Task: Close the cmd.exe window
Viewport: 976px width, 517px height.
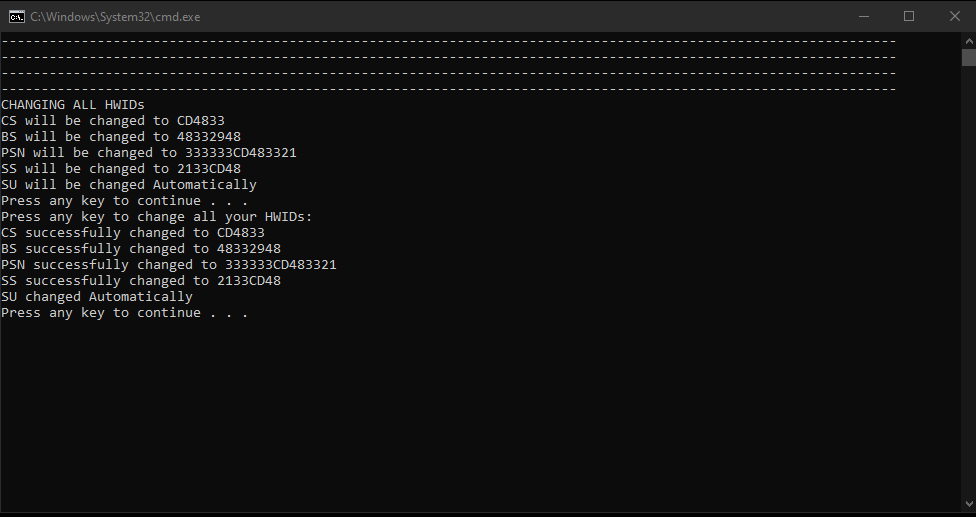Action: point(954,16)
